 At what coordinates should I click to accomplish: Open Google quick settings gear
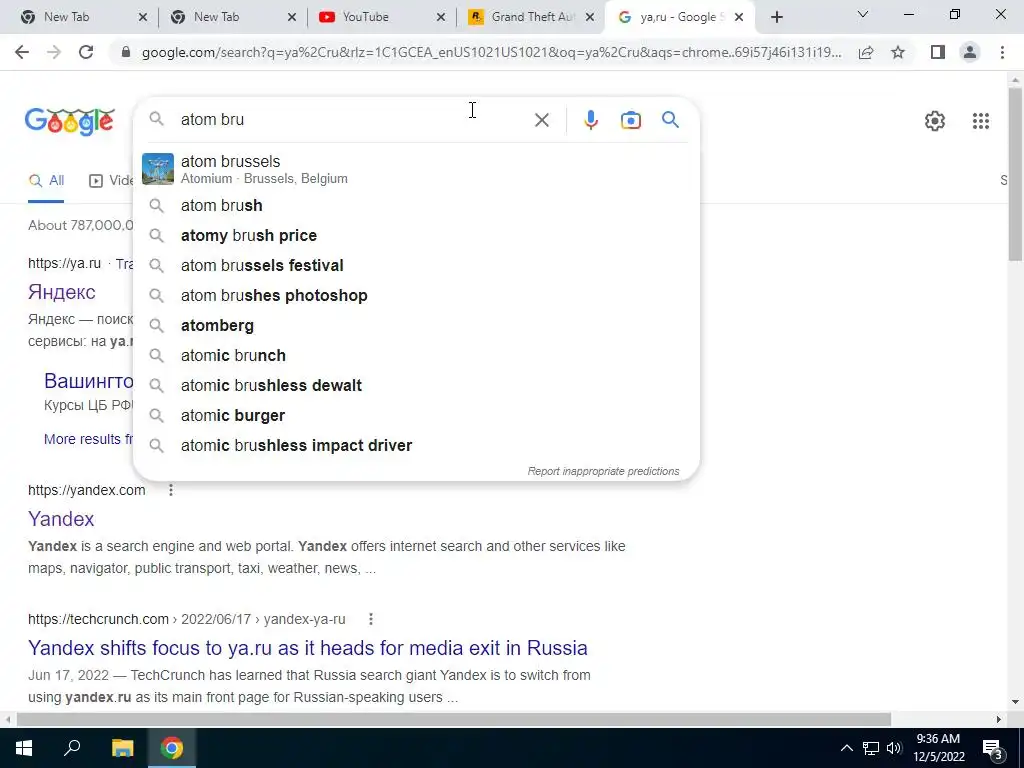tap(935, 121)
